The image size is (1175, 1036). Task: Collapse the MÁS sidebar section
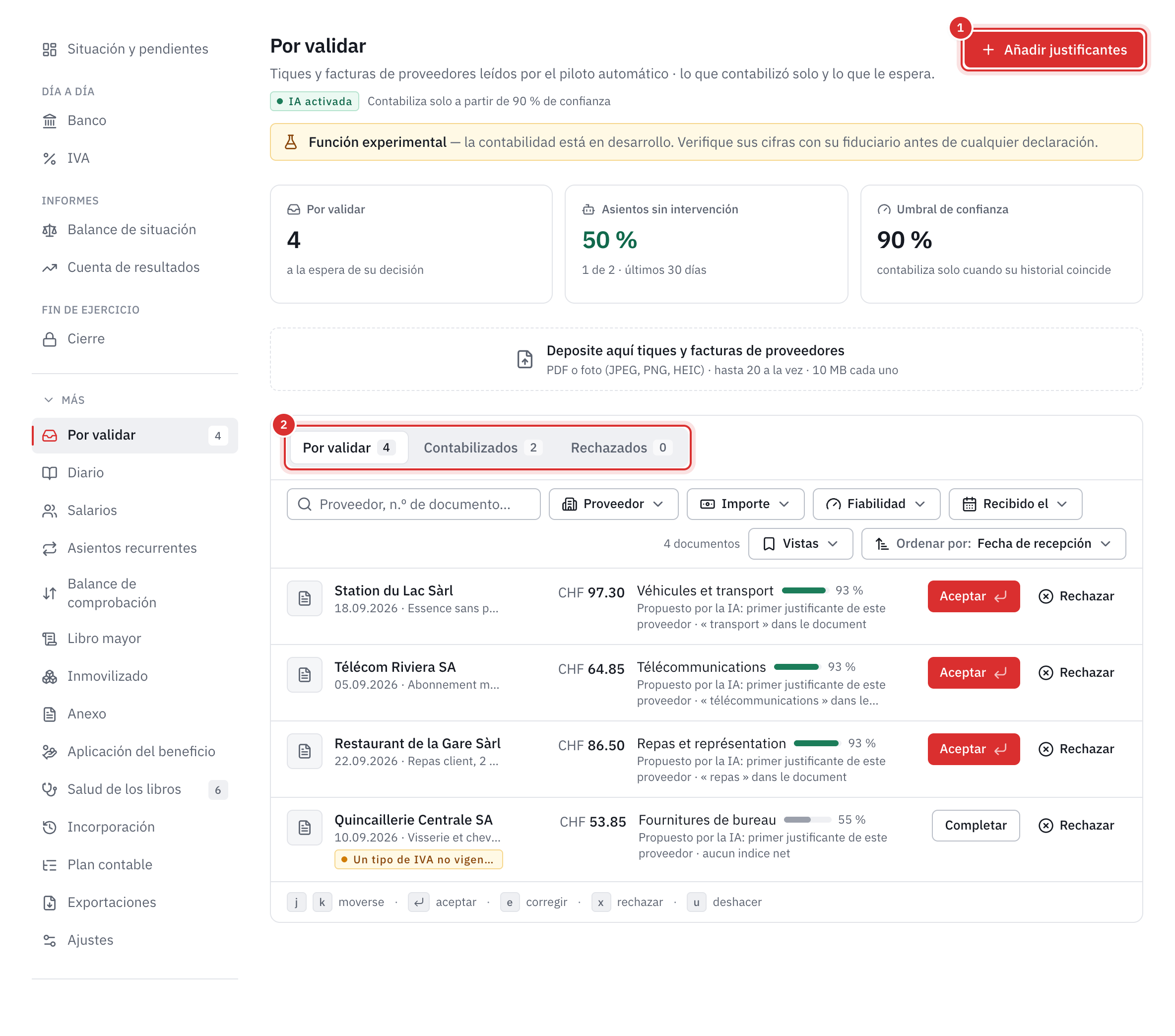pos(65,400)
